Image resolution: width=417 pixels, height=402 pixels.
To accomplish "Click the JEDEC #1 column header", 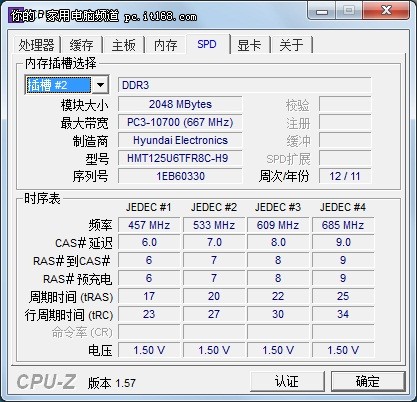I will 149,207.
